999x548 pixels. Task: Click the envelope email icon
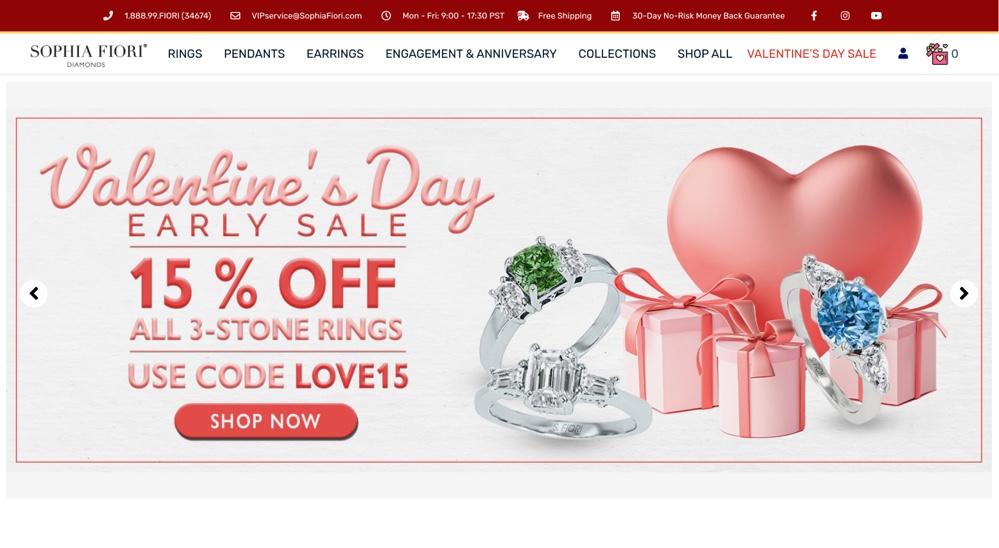[x=235, y=16]
